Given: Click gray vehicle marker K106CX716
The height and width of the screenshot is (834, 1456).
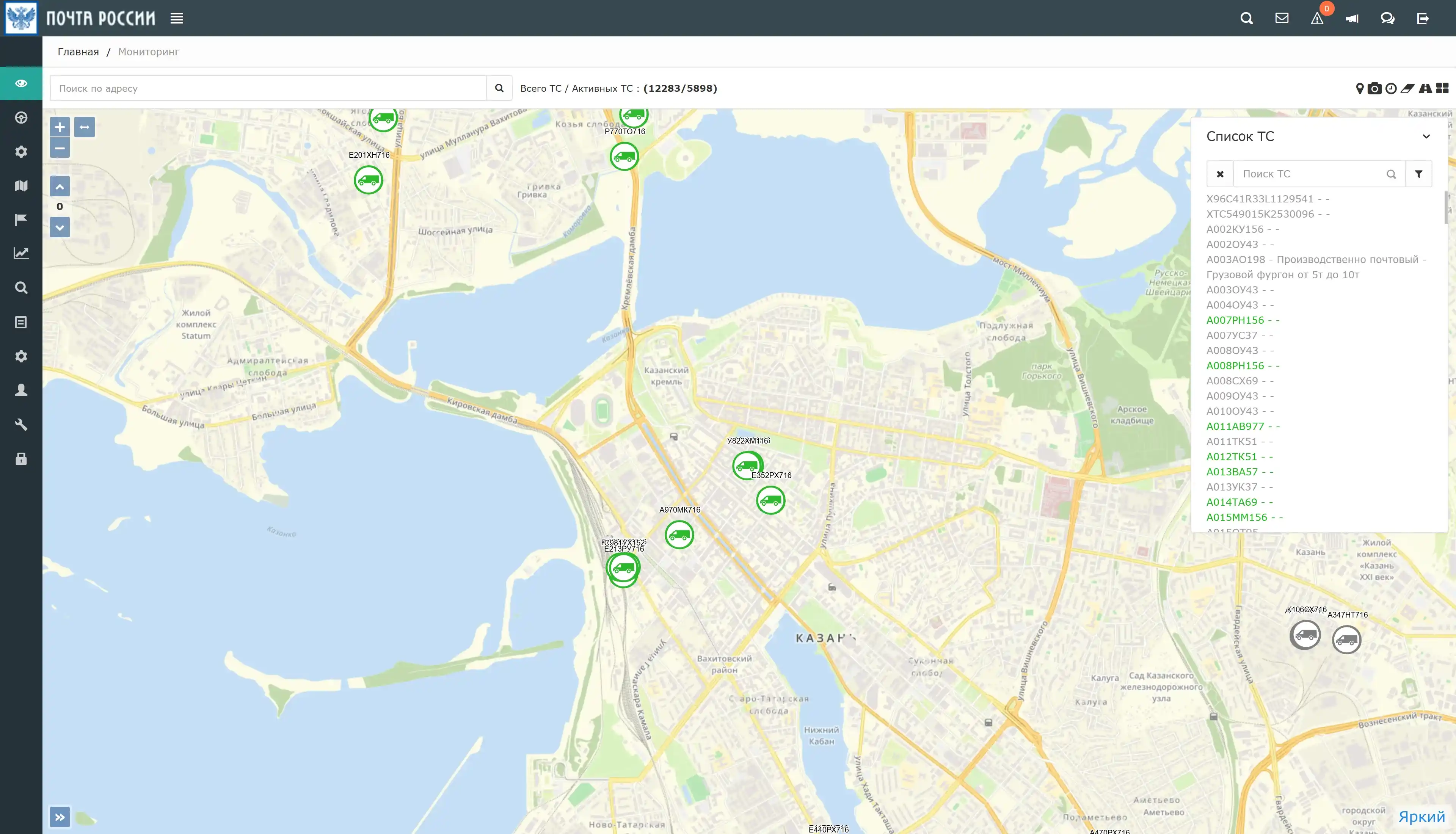Looking at the screenshot, I should click(1305, 635).
